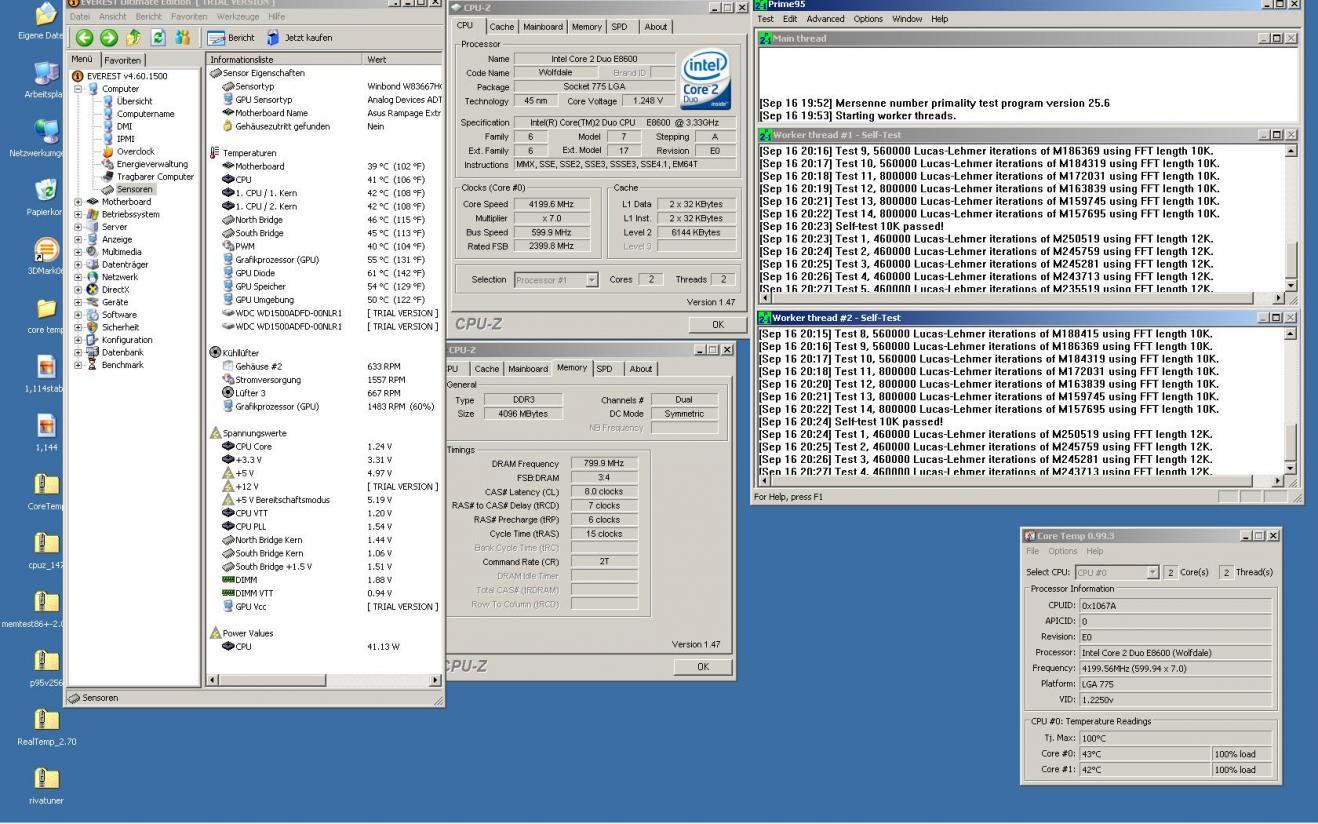Switch to Favoriten tab in EVEREST
Screen dimensions: 1318x824
point(123,60)
